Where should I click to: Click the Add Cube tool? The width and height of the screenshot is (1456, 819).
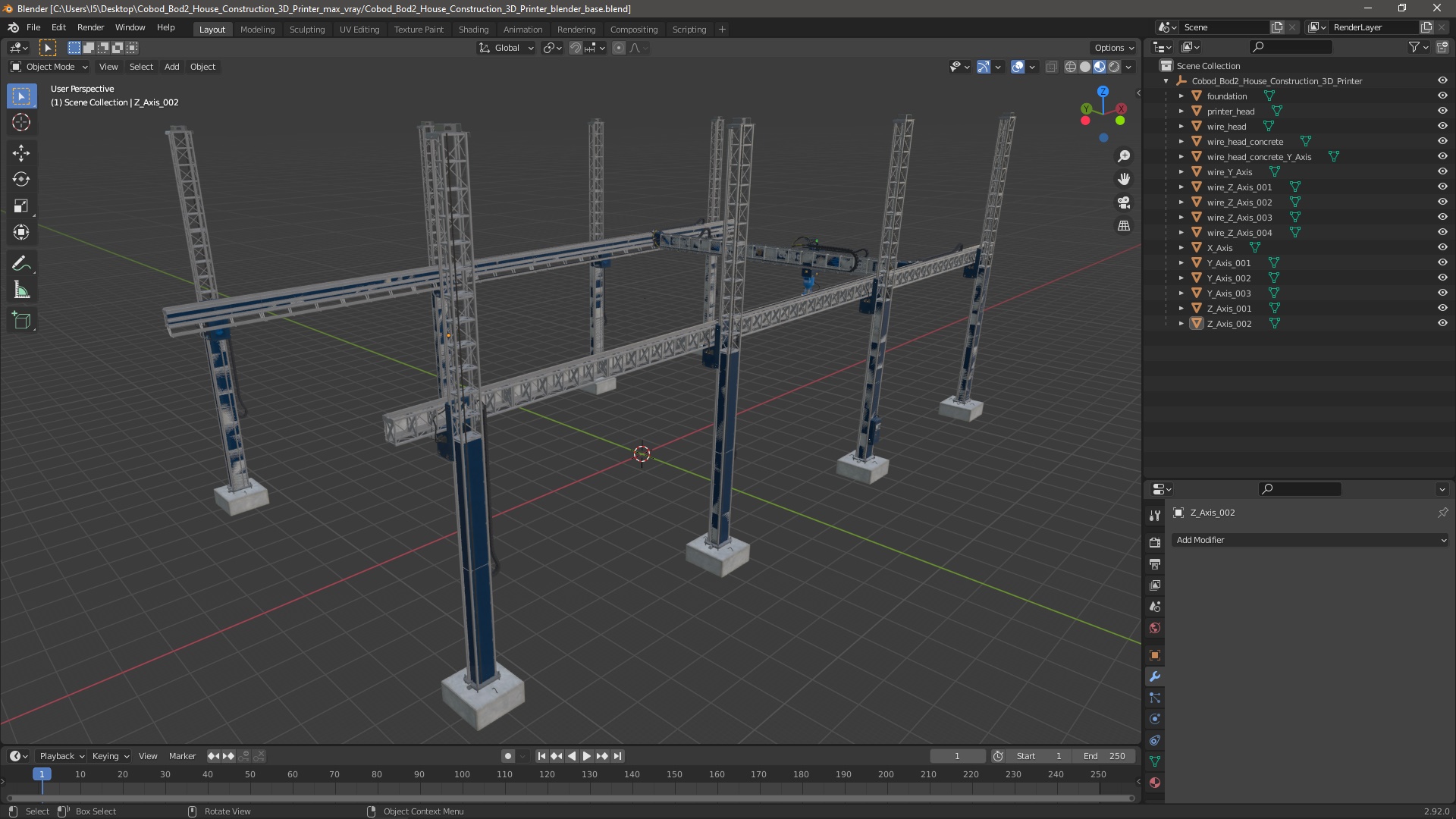[21, 321]
